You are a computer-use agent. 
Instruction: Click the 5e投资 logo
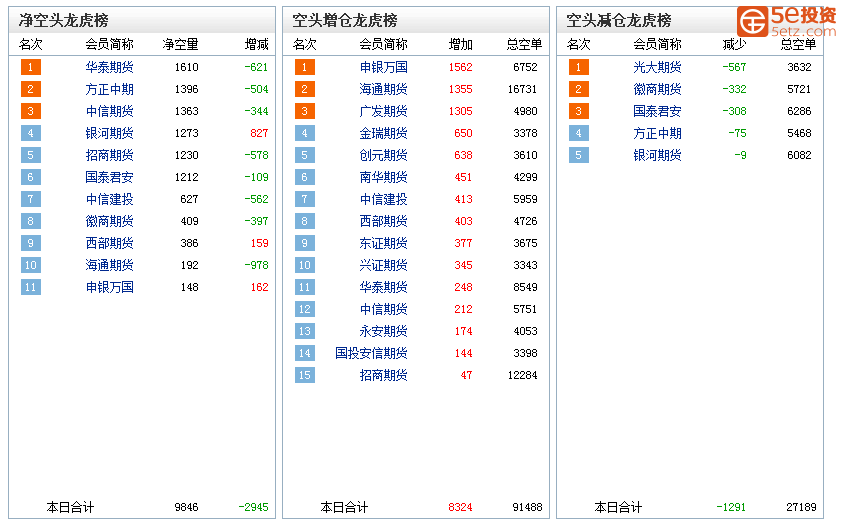point(786,22)
